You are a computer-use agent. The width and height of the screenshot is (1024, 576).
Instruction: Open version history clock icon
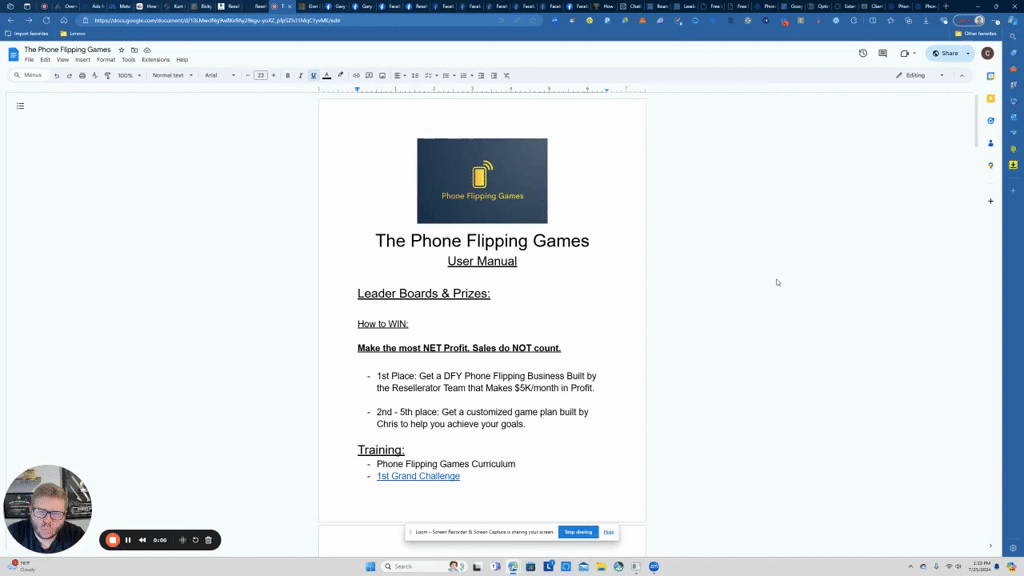coord(863,54)
